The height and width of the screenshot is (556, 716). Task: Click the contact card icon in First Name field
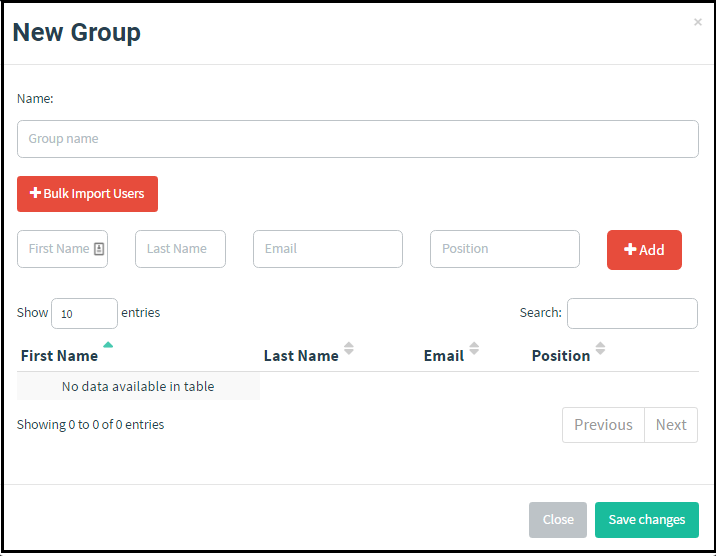pyautogui.click(x=99, y=249)
